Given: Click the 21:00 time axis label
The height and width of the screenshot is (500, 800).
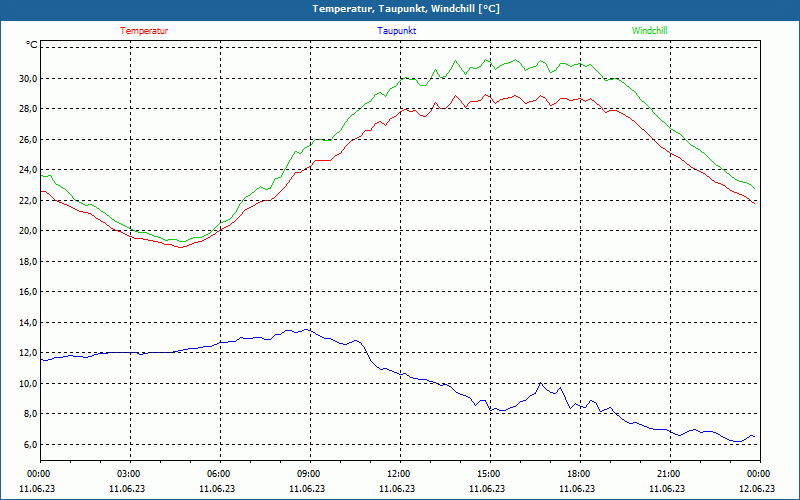Looking at the screenshot, I should point(669,473).
